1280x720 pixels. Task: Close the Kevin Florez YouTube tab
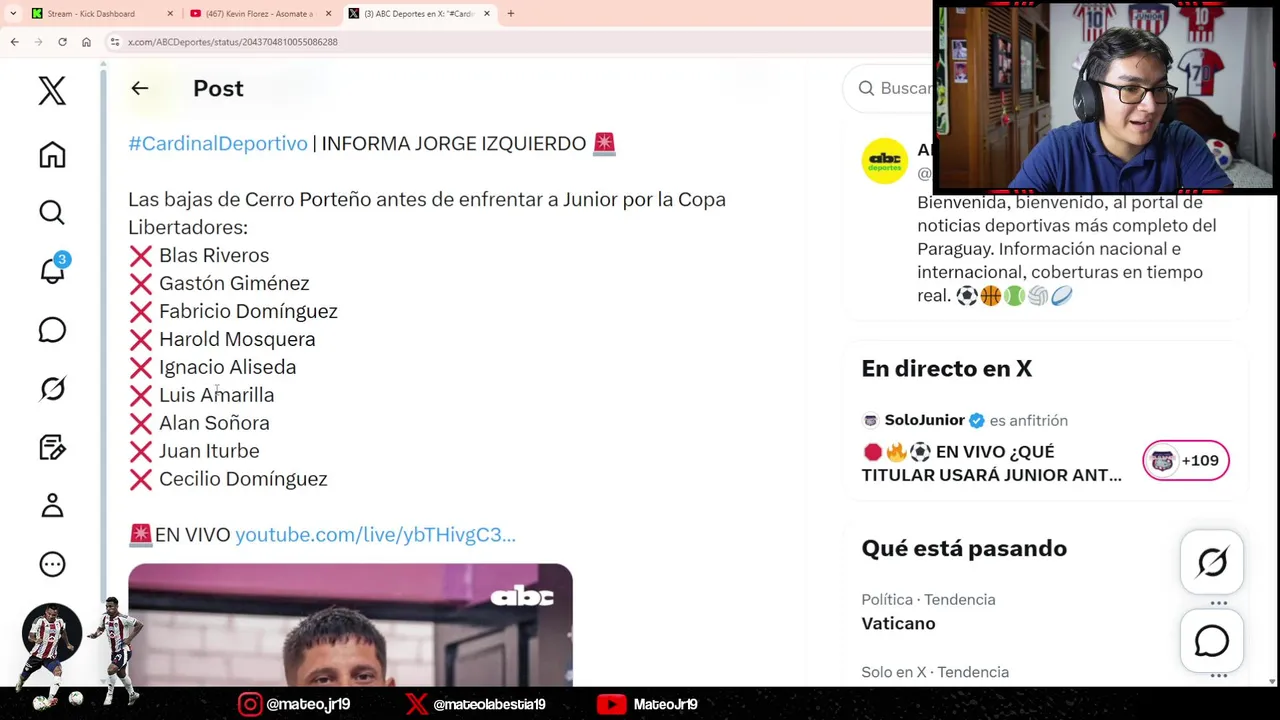click(x=328, y=14)
